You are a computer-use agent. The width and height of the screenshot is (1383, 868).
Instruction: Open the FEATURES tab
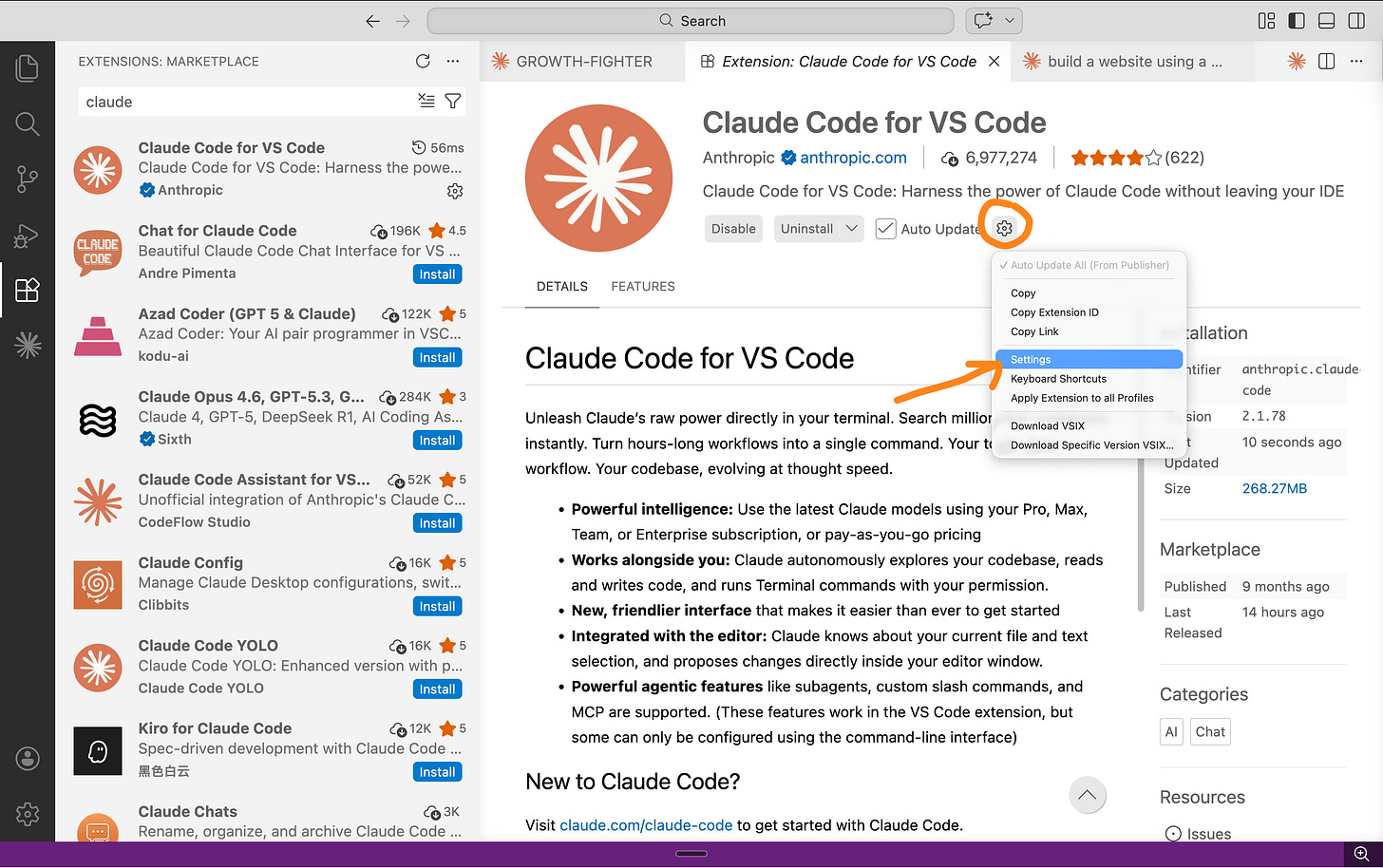coord(643,286)
